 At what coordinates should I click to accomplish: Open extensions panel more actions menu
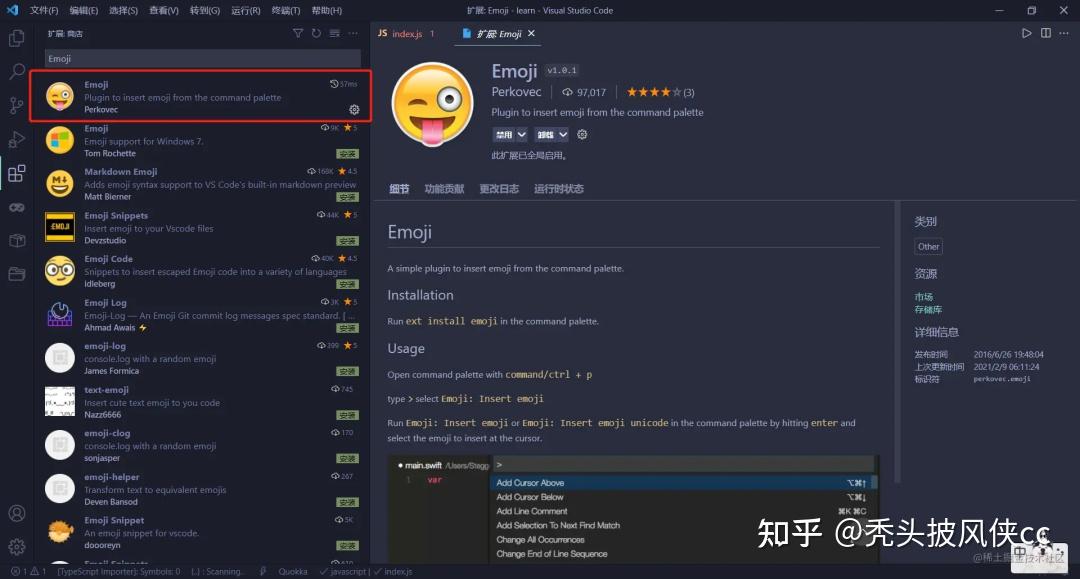coord(353,33)
